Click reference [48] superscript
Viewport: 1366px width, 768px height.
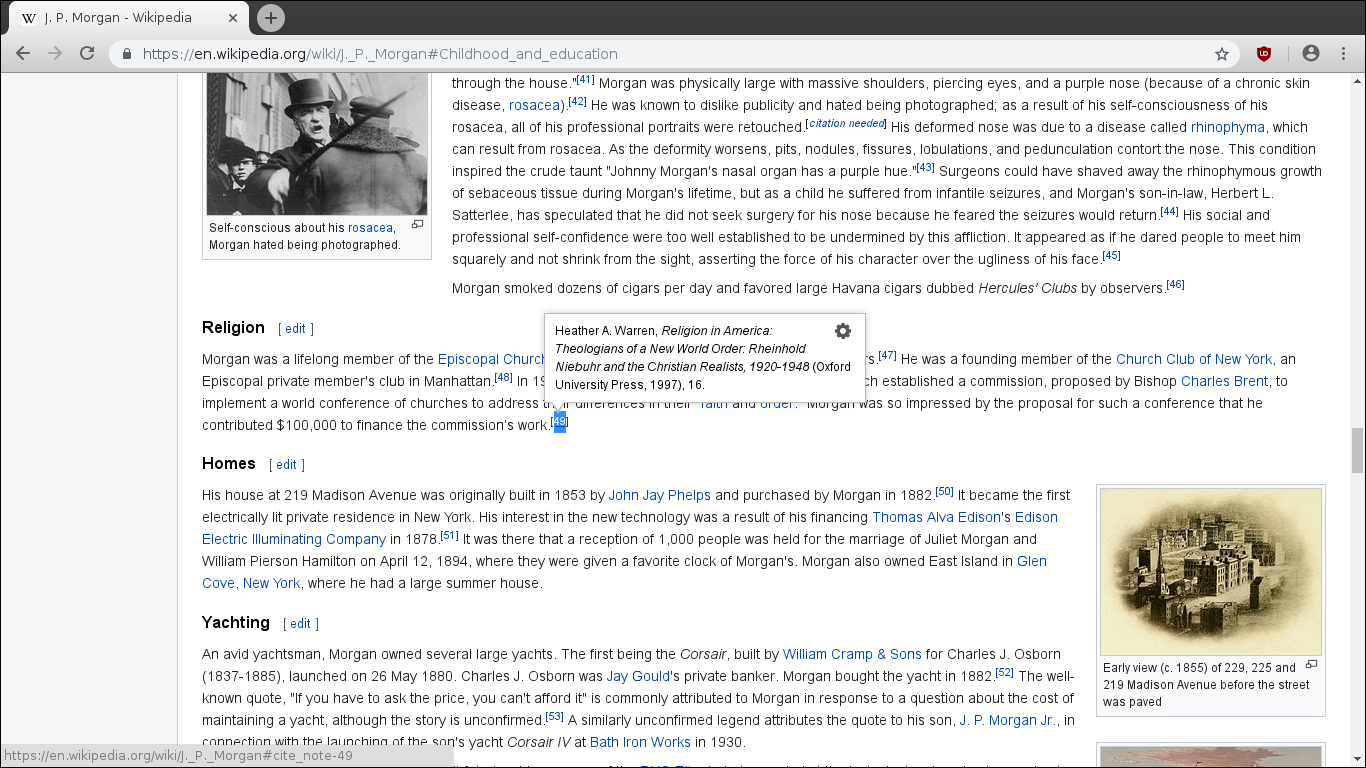[x=503, y=377]
